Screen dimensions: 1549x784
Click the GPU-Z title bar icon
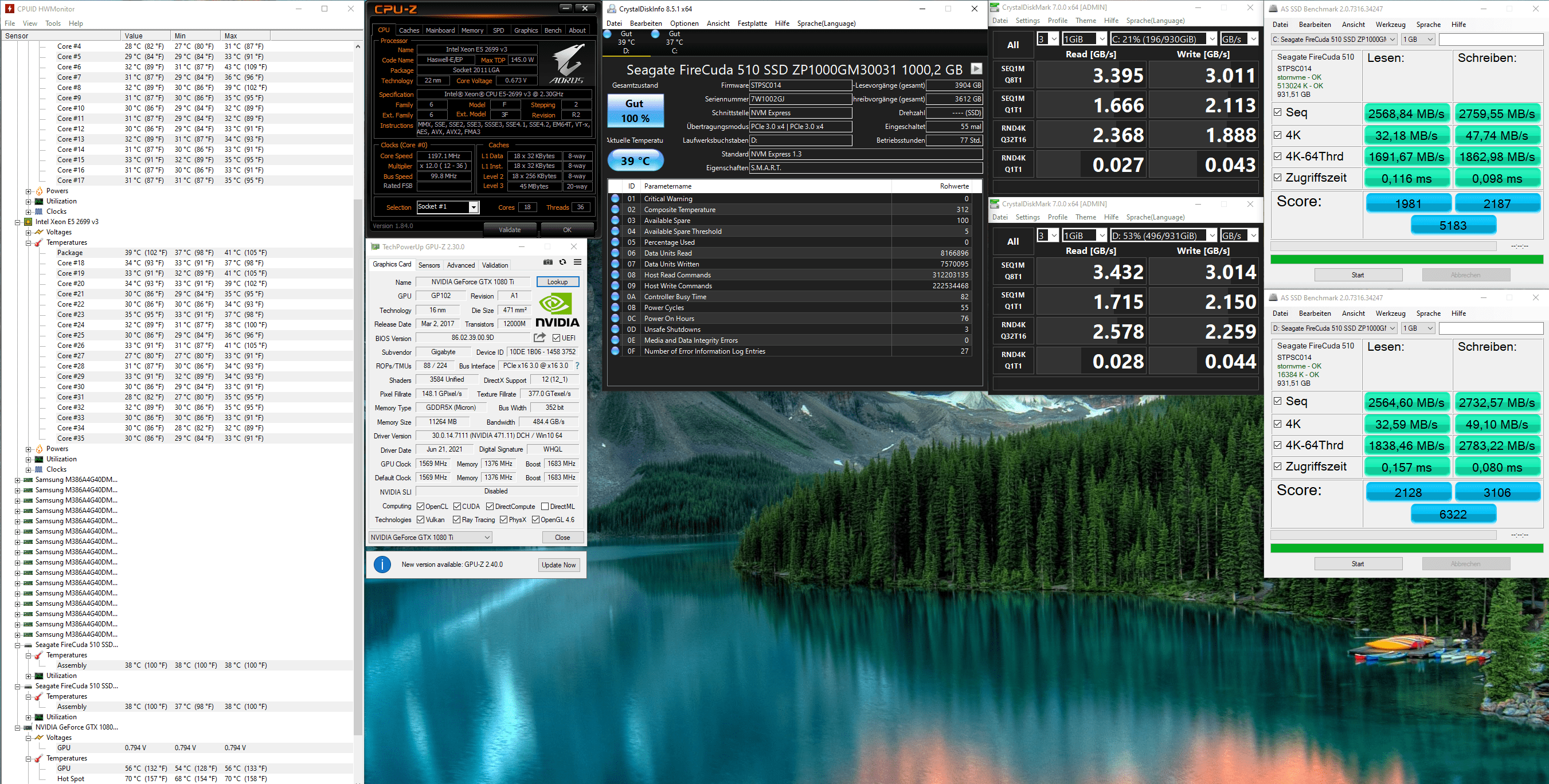[x=375, y=246]
